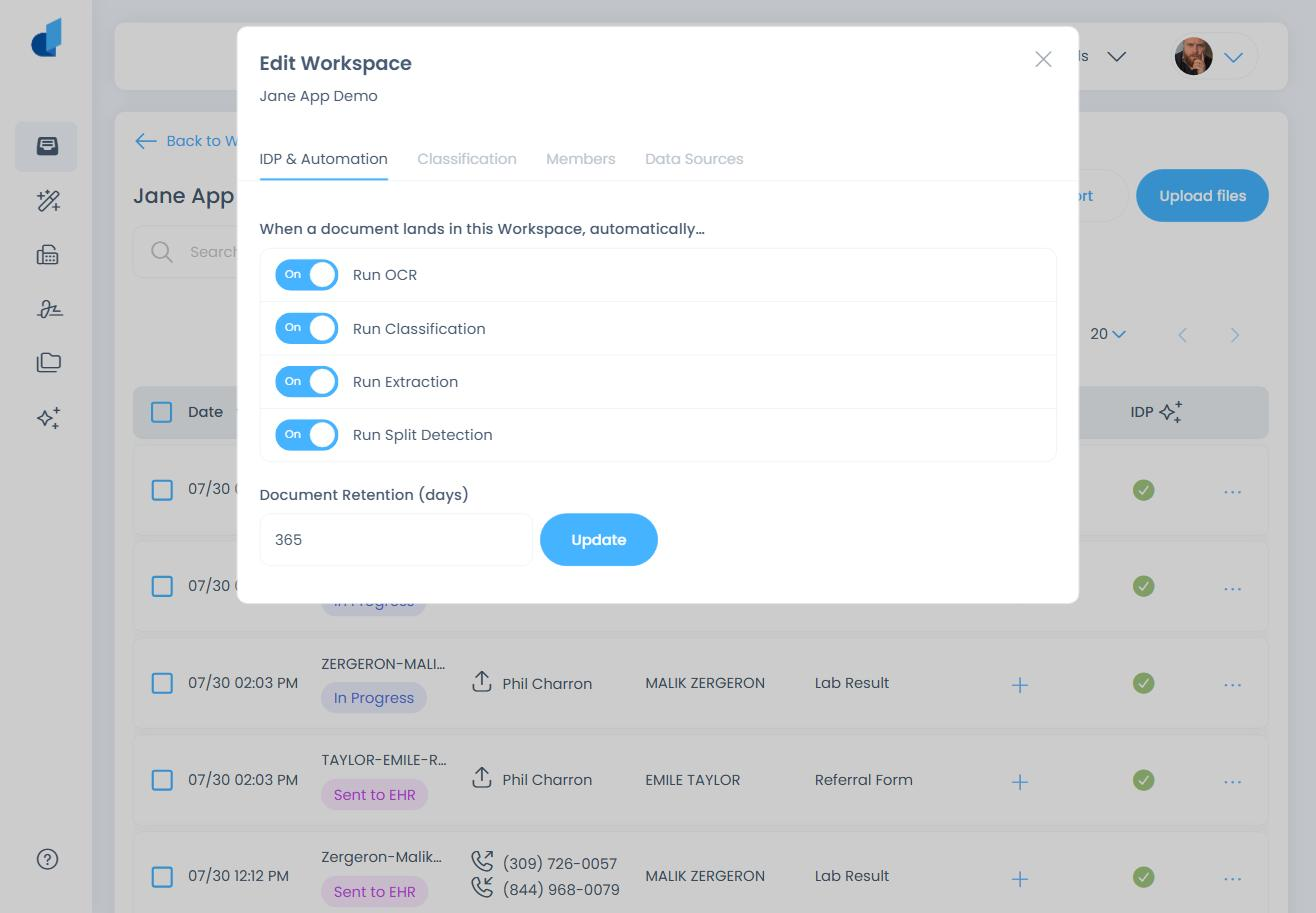Open more options for Referral Form row
The width and height of the screenshot is (1316, 913).
pyautogui.click(x=1232, y=782)
